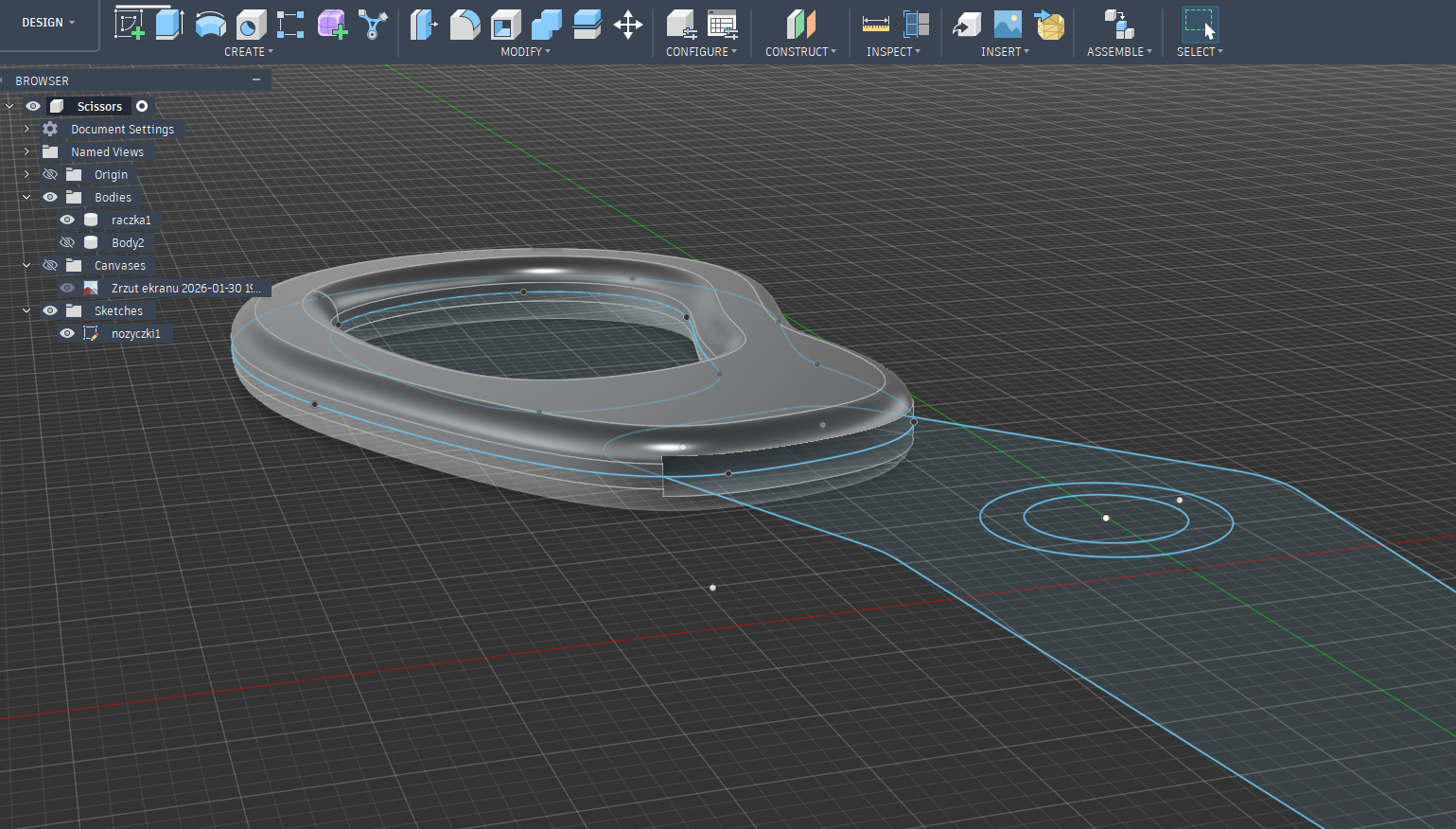
Task: Select the Zrzut ekranu canvas item
Action: coord(185,288)
